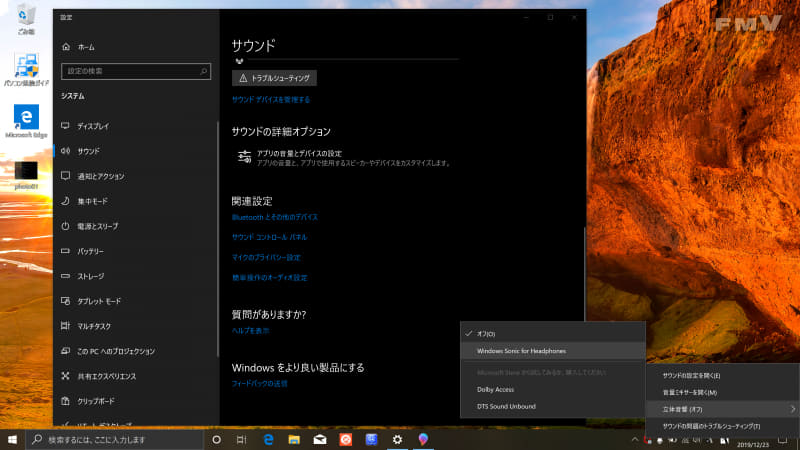800x450 pixels.
Task: Click ヘルプを表示 link
Action: tap(251, 331)
